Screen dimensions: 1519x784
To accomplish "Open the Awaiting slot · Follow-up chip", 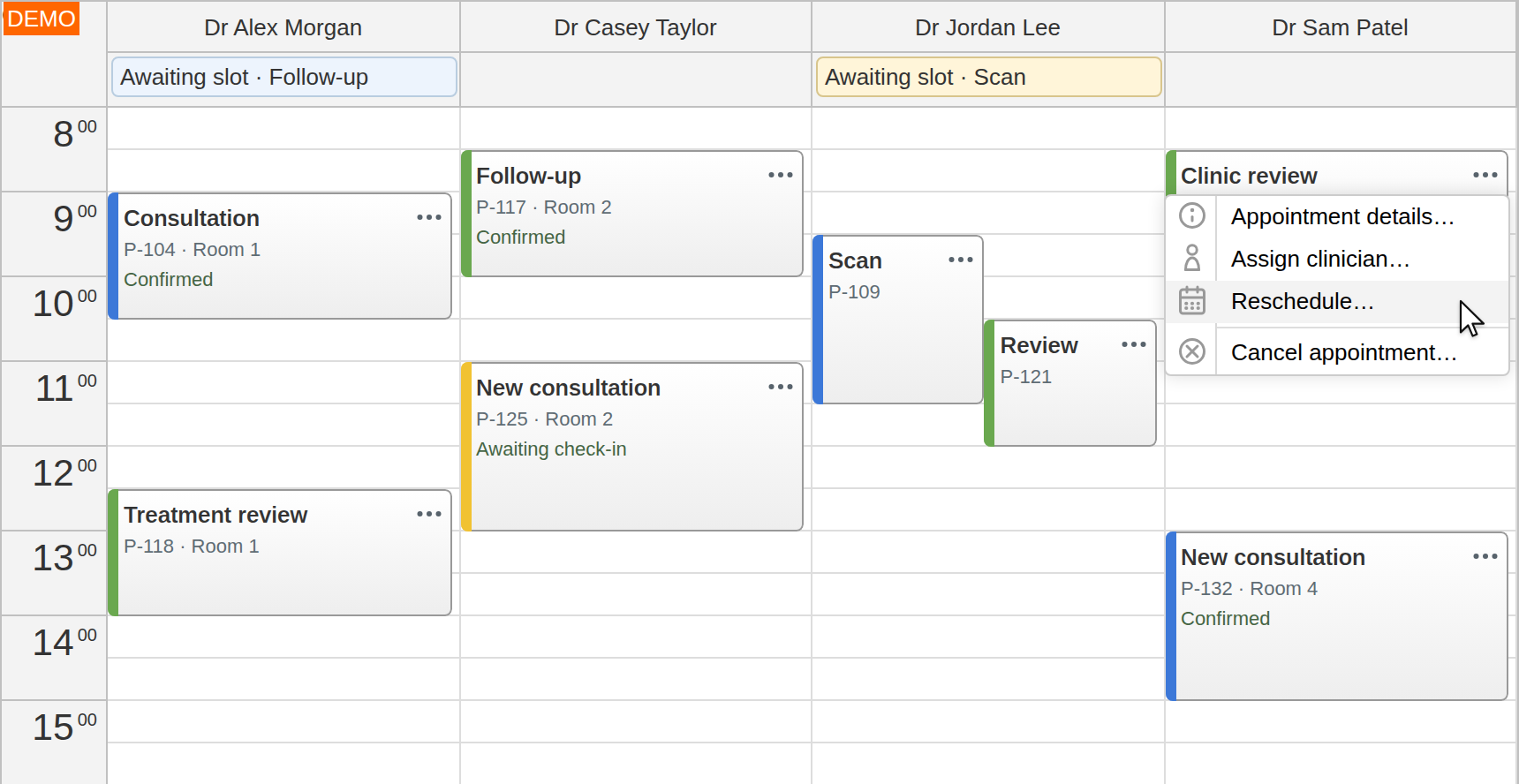I will click(x=284, y=77).
